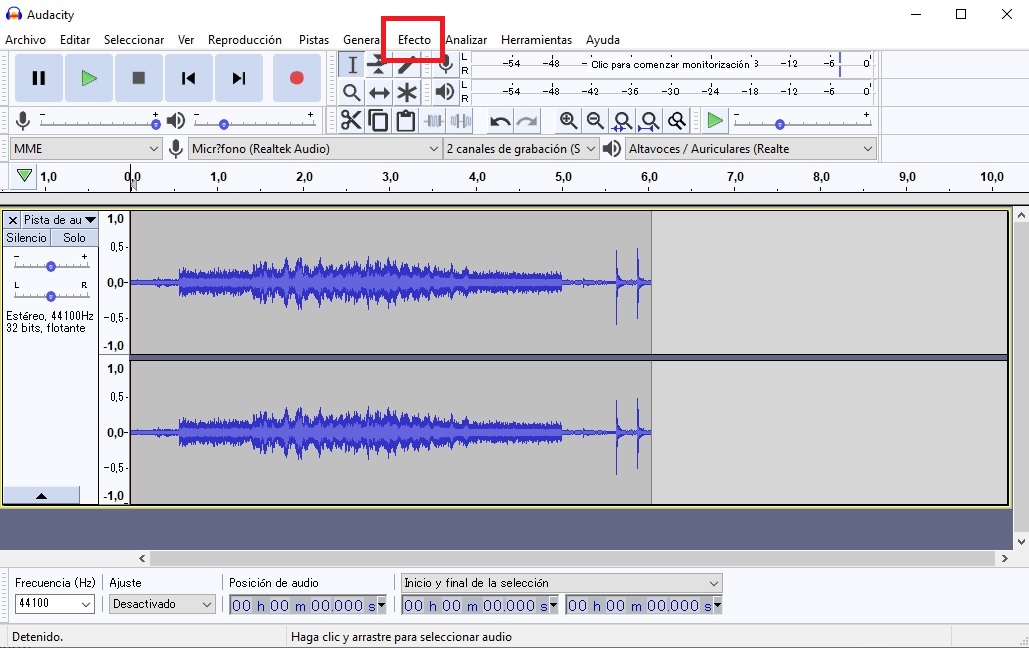Screen dimensions: 1029x648
Task: Select the Envelope tool
Action: tap(376, 64)
